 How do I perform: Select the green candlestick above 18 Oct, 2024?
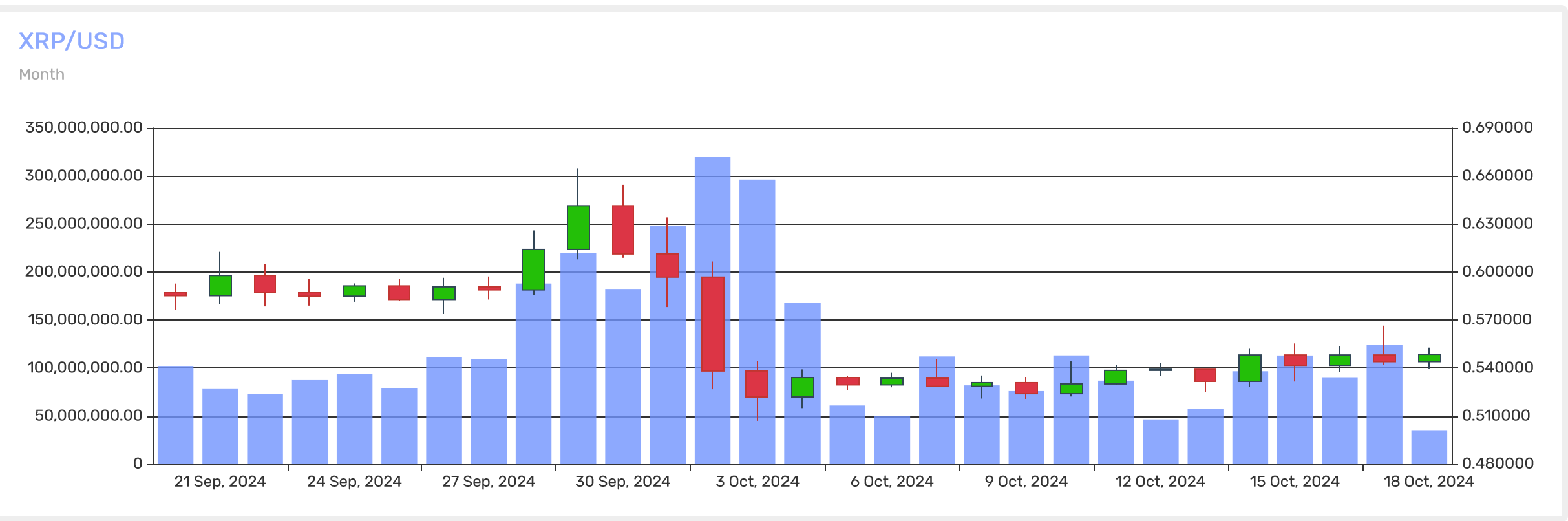(x=1429, y=358)
